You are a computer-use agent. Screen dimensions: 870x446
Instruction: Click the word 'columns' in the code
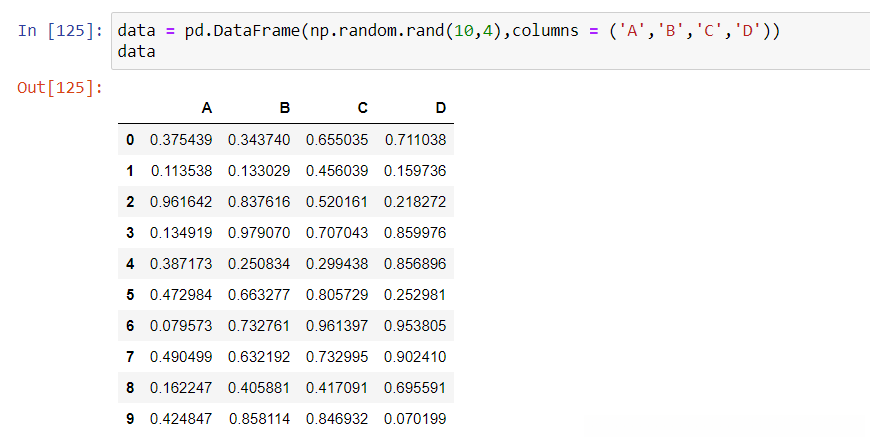coord(545,30)
